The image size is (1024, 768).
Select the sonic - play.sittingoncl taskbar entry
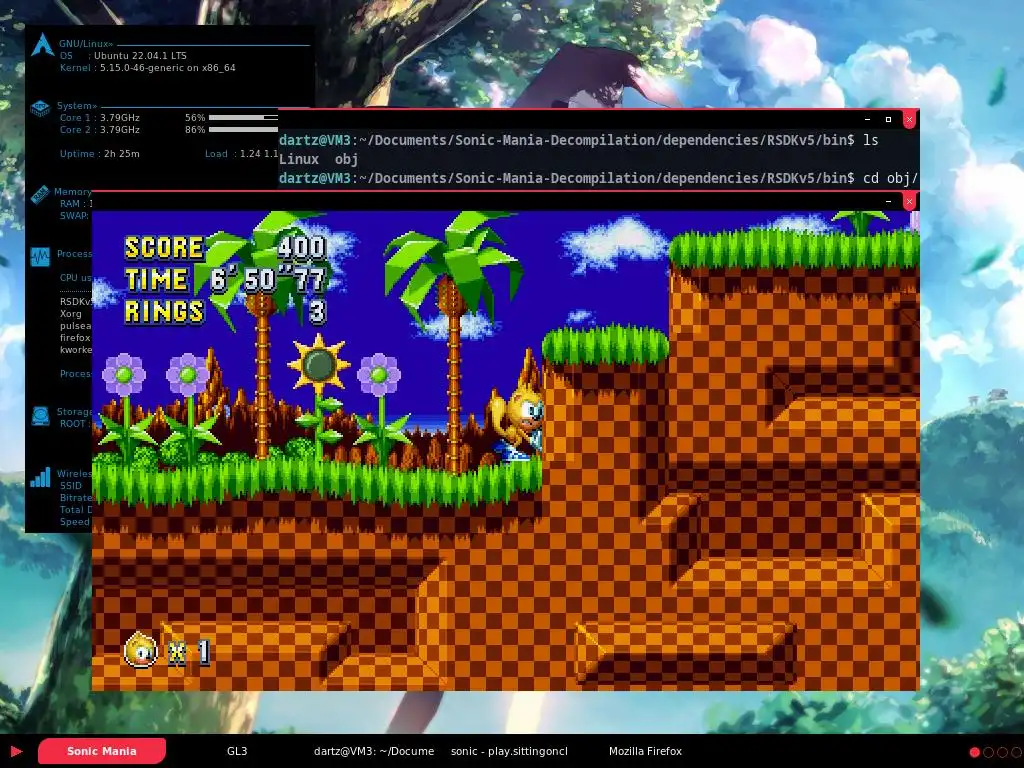click(509, 751)
